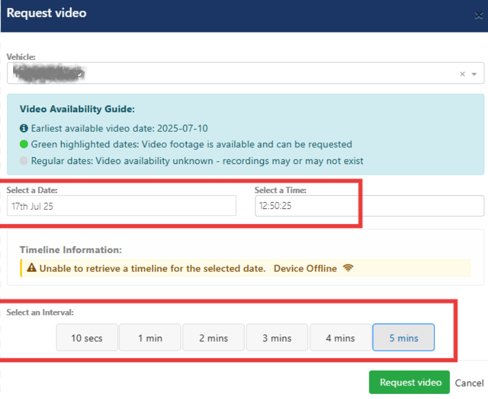Choose the 2 mins interval
The image size is (488, 399).
(x=213, y=337)
